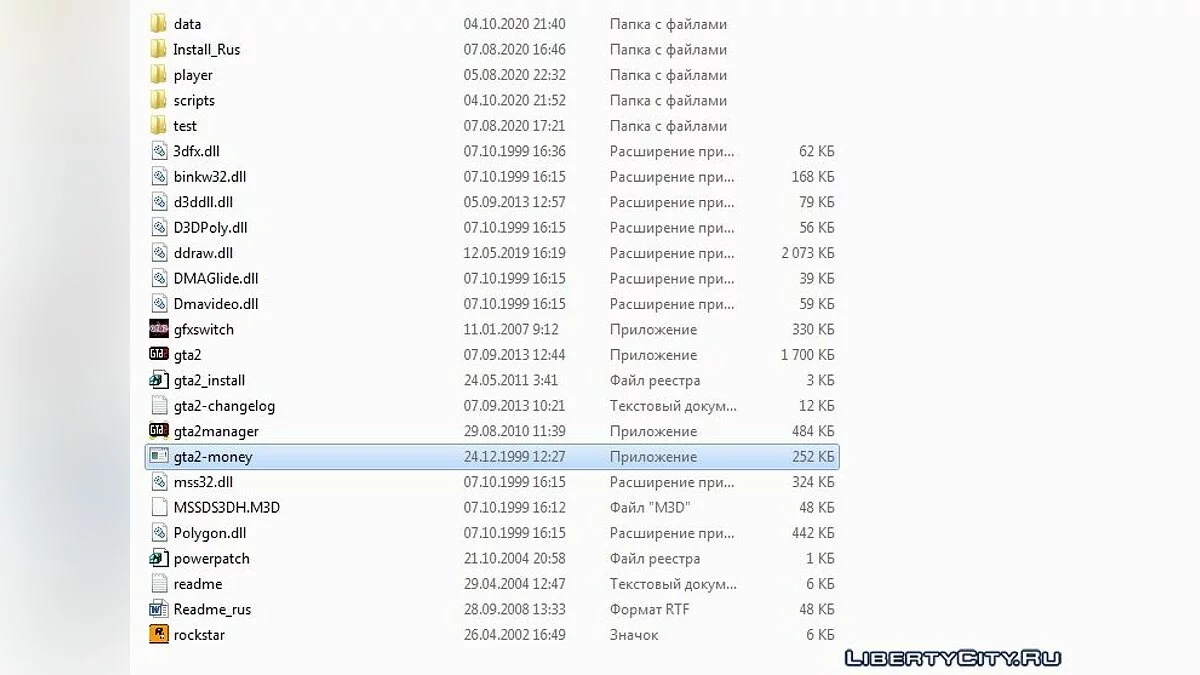The image size is (1200, 675).
Task: Click the player folder's modified date
Action: point(514,75)
